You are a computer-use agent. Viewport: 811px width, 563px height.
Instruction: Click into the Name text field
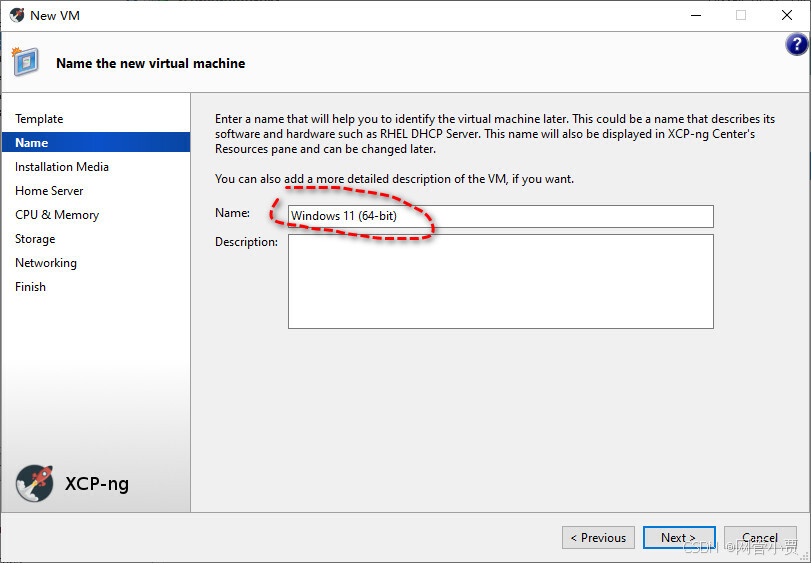click(x=501, y=216)
